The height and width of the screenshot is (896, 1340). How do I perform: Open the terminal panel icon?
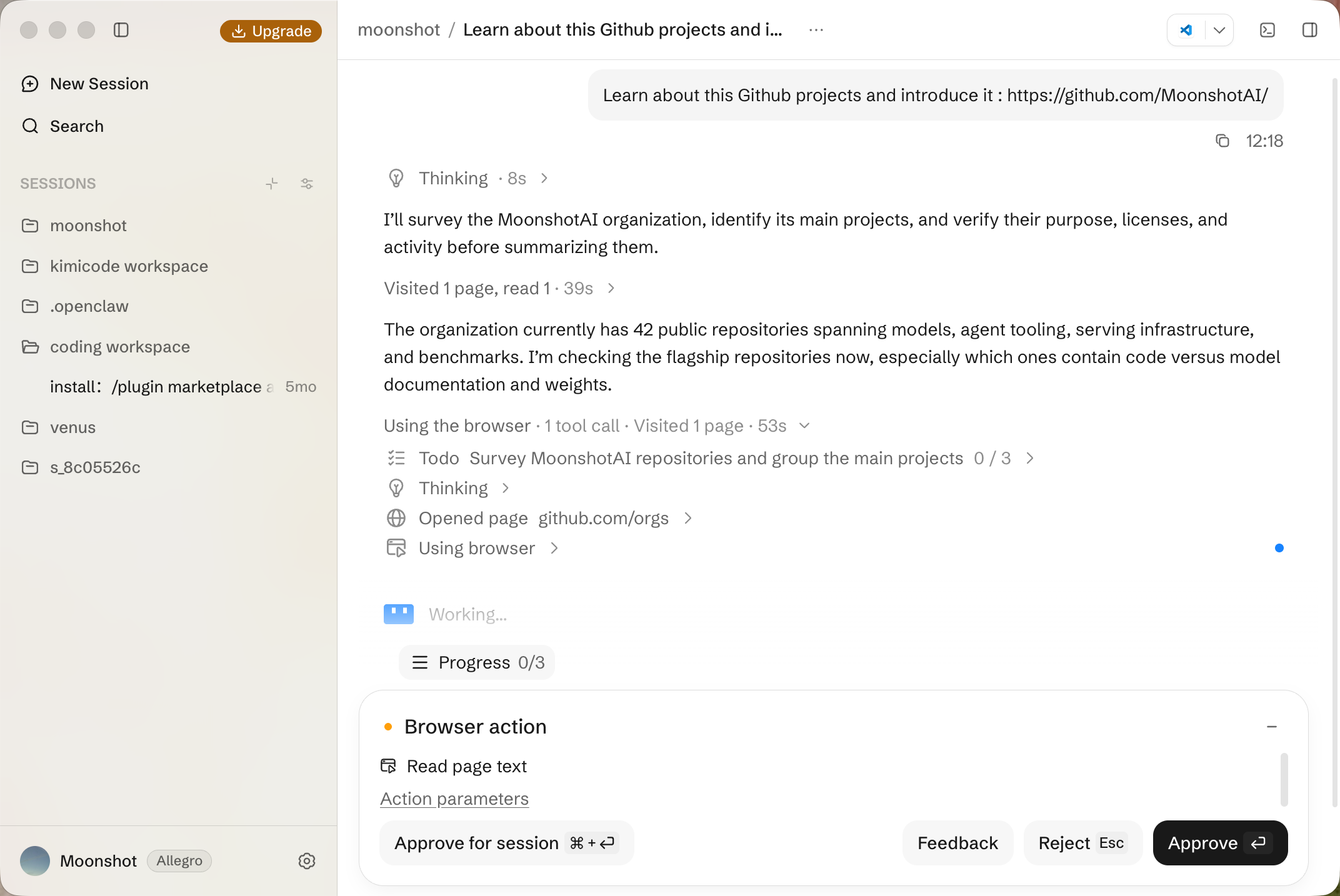point(1267,30)
